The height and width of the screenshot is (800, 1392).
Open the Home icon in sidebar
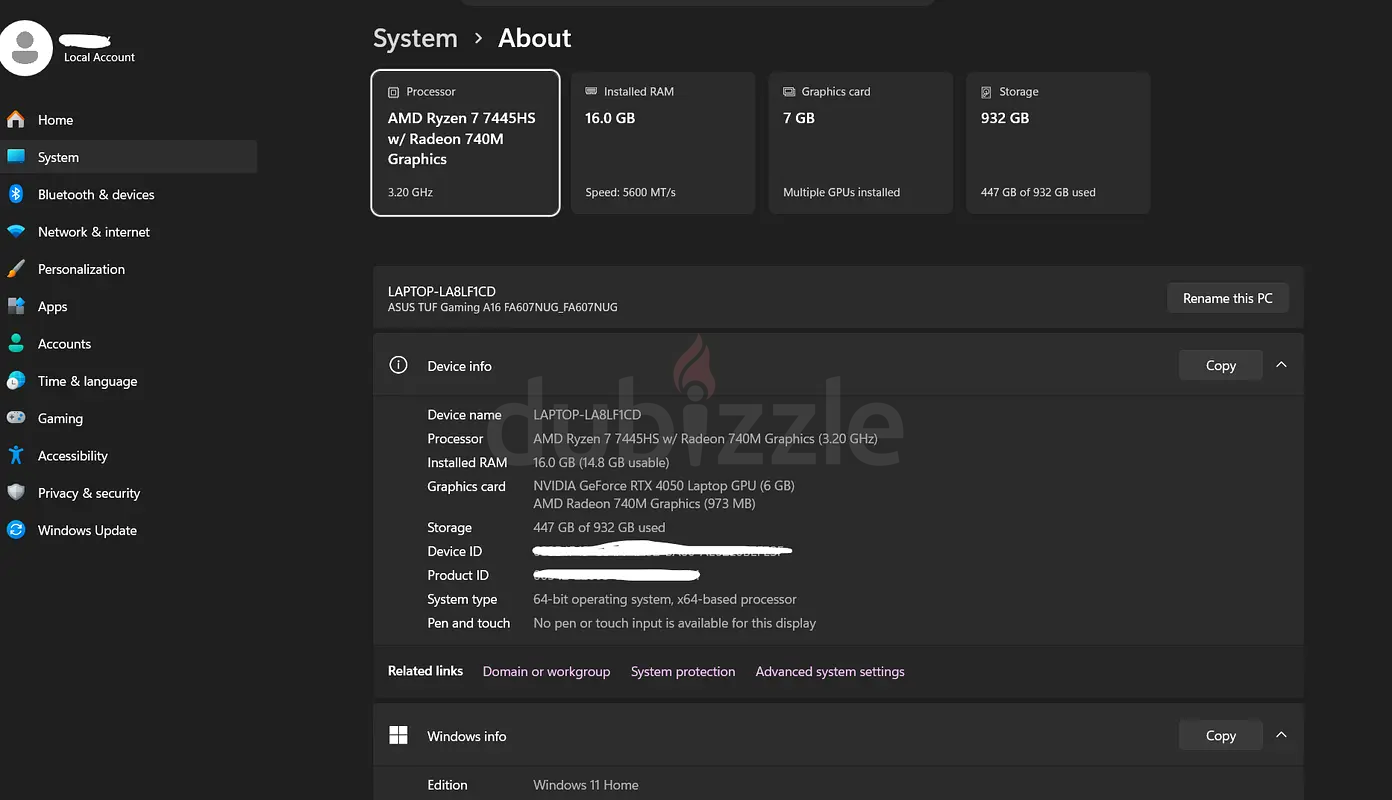point(16,120)
